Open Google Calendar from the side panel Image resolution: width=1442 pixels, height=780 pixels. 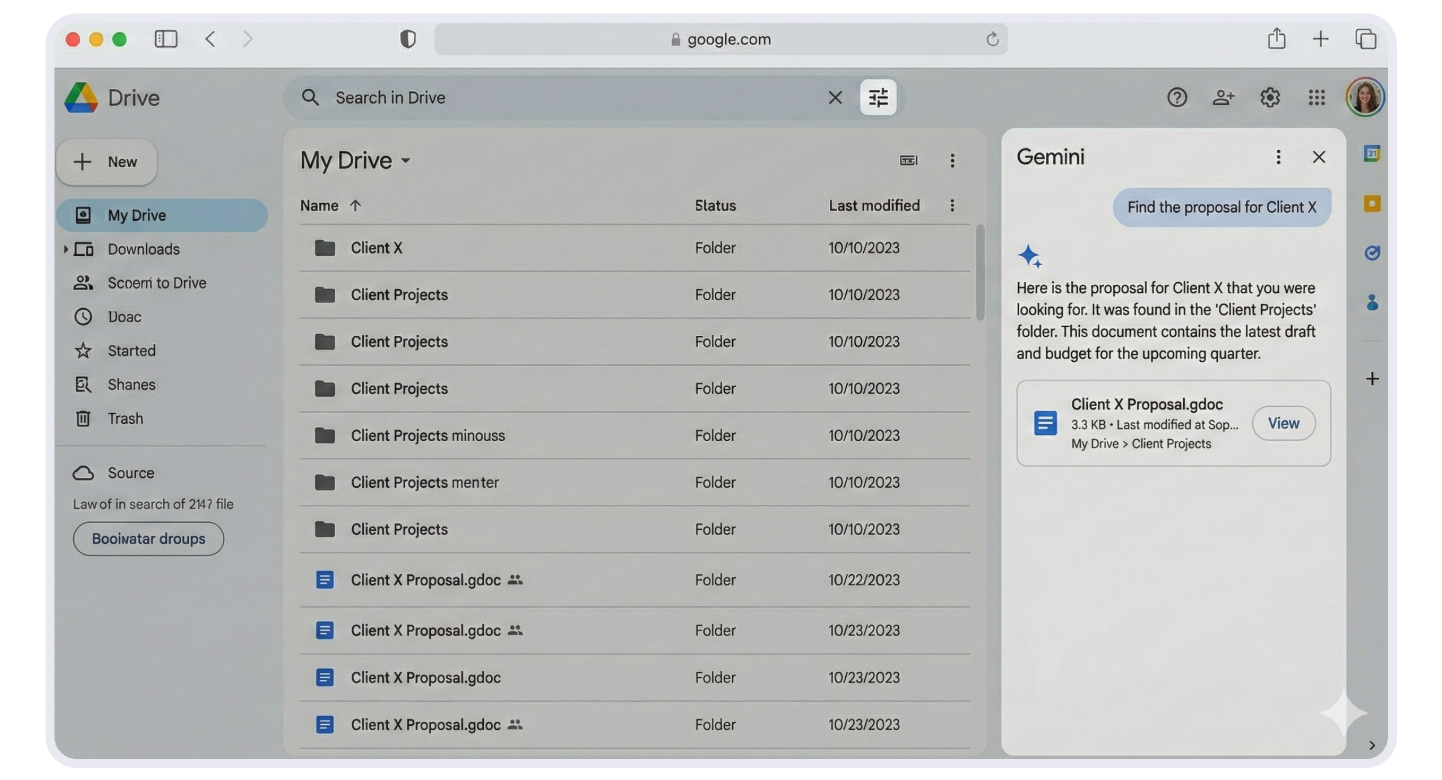[1371, 152]
